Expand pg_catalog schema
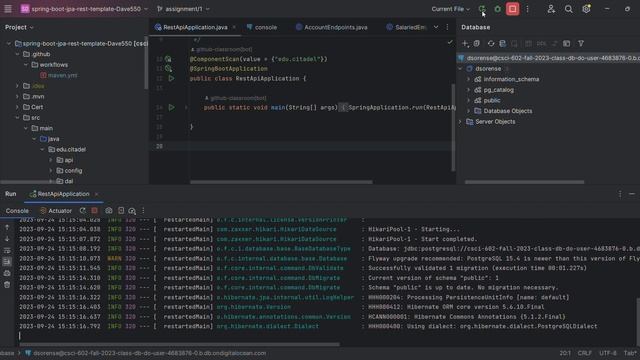 coord(469,90)
